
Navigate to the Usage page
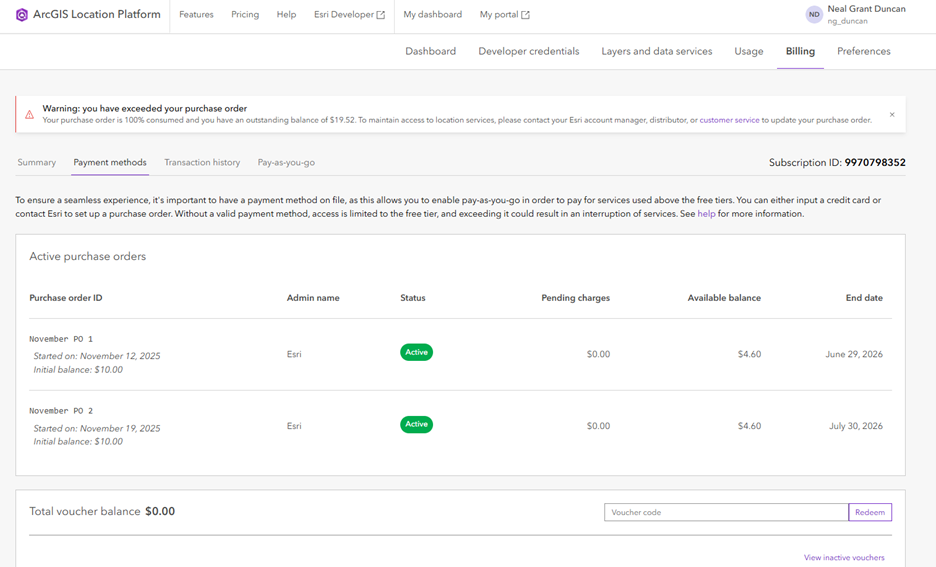[748, 51]
